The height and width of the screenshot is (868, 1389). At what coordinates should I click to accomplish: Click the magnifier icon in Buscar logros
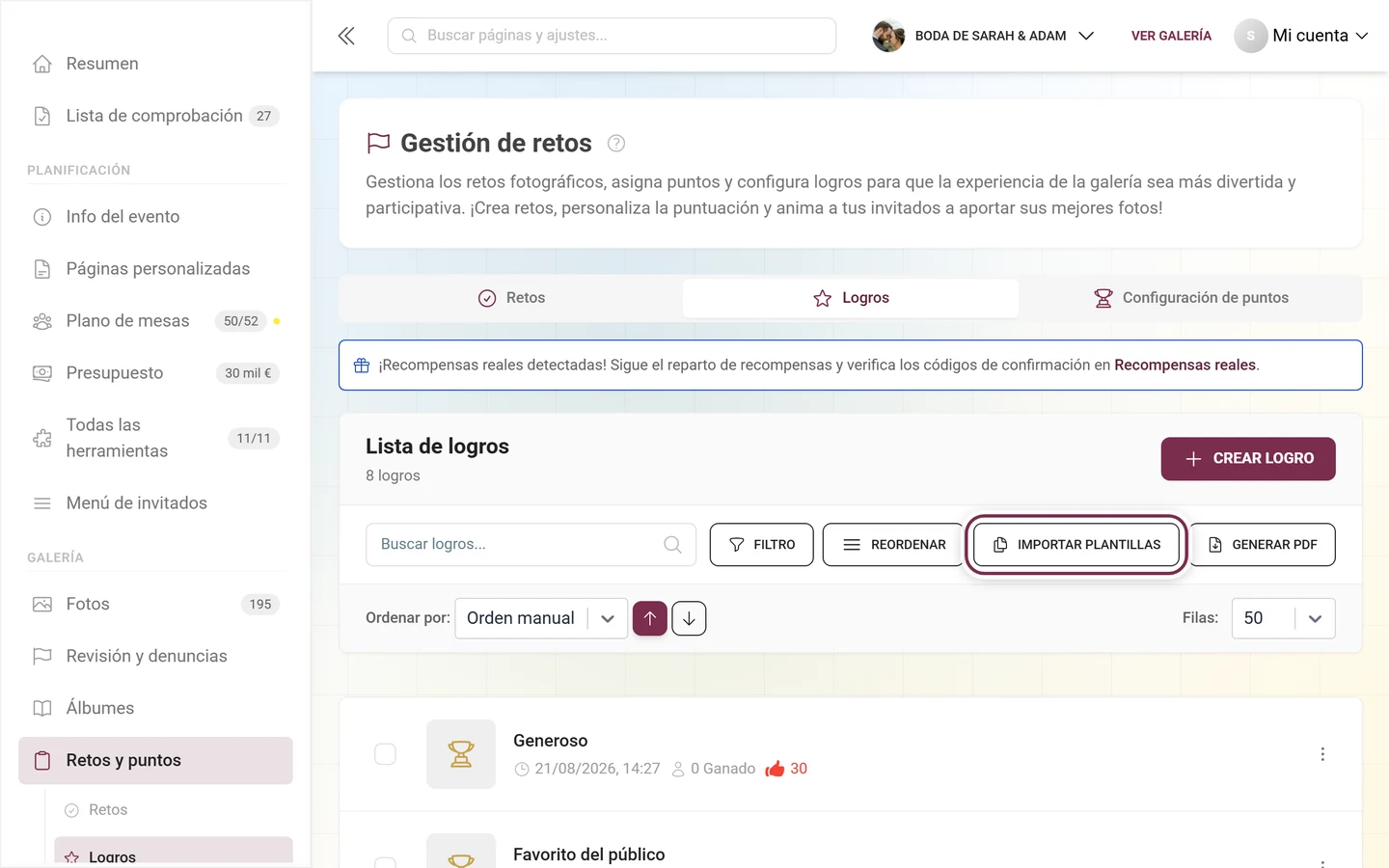[x=672, y=545]
